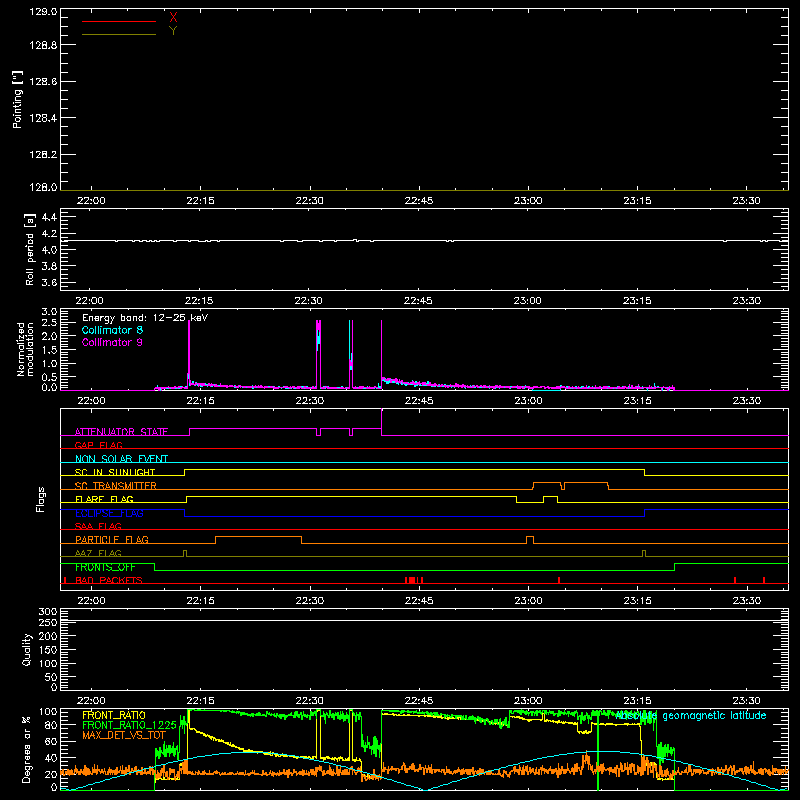Click the Flags axis title
Image resolution: width=800 pixels, height=800 pixels.
click(x=41, y=499)
